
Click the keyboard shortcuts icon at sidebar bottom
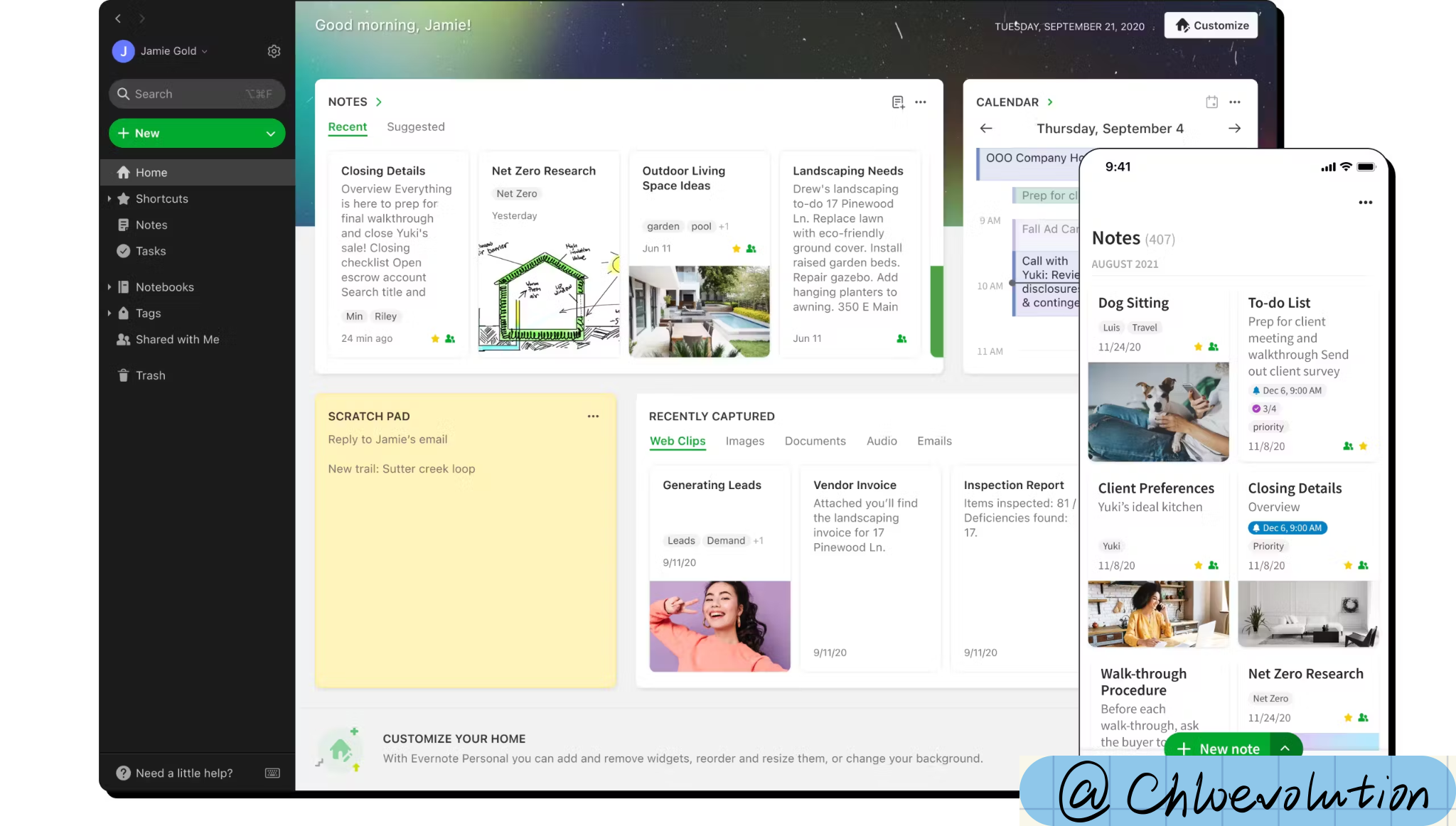(x=272, y=773)
